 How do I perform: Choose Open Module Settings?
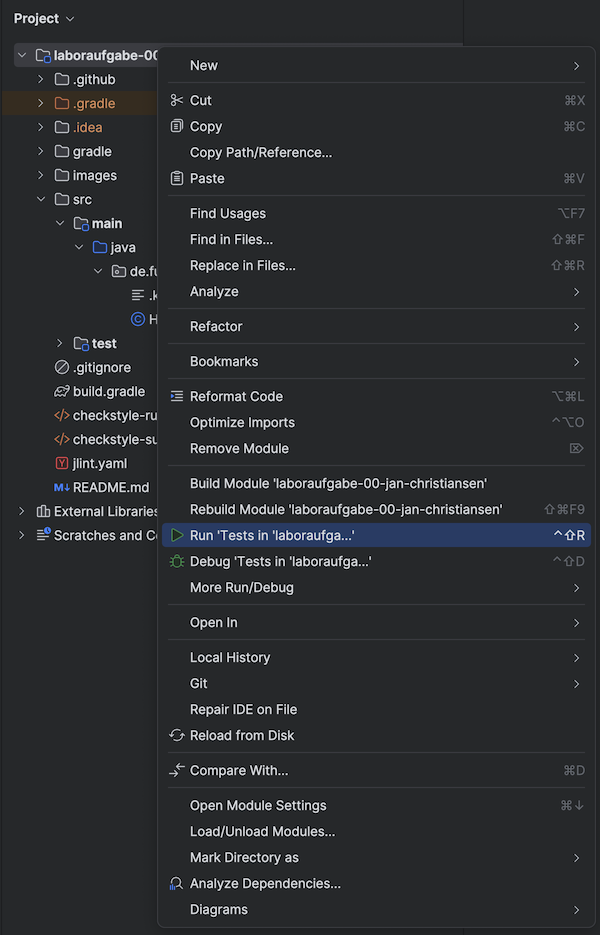coord(258,806)
